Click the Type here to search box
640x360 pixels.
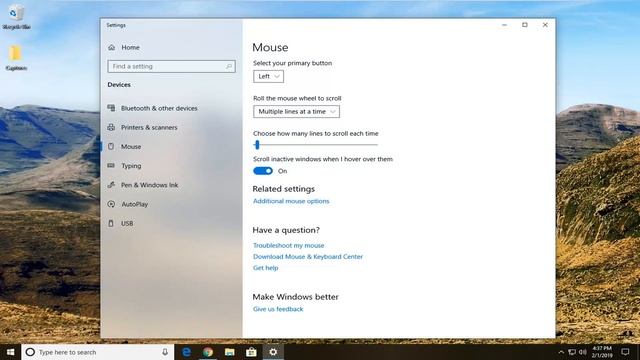[x=98, y=352]
